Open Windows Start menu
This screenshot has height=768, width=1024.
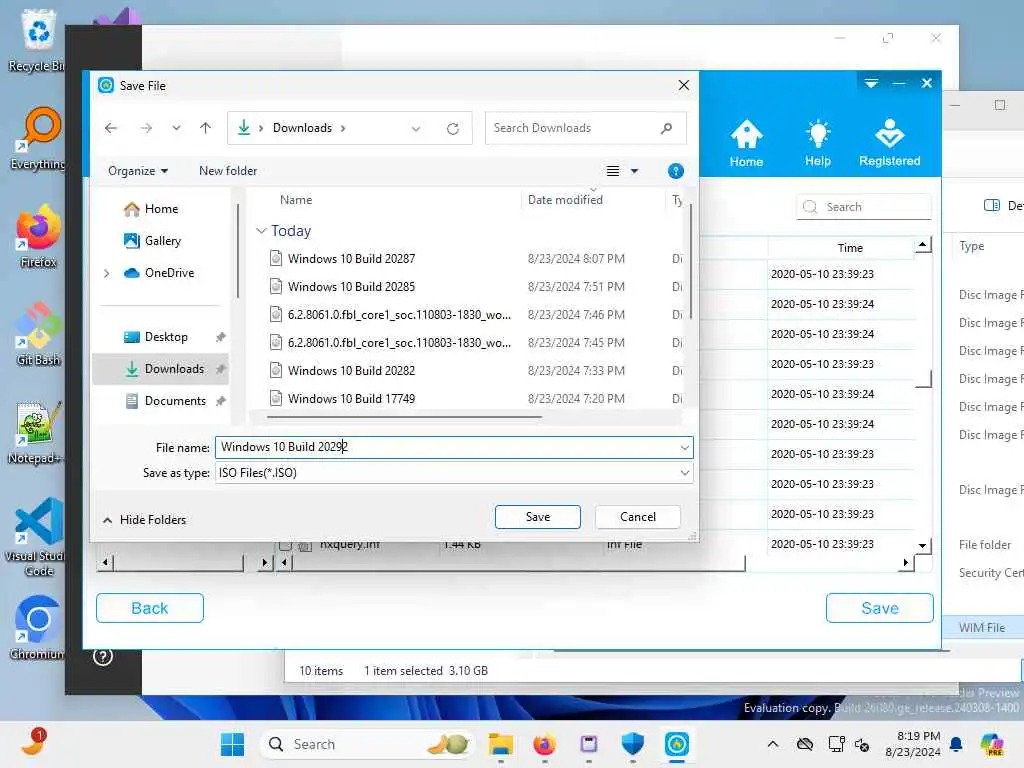coord(232,744)
